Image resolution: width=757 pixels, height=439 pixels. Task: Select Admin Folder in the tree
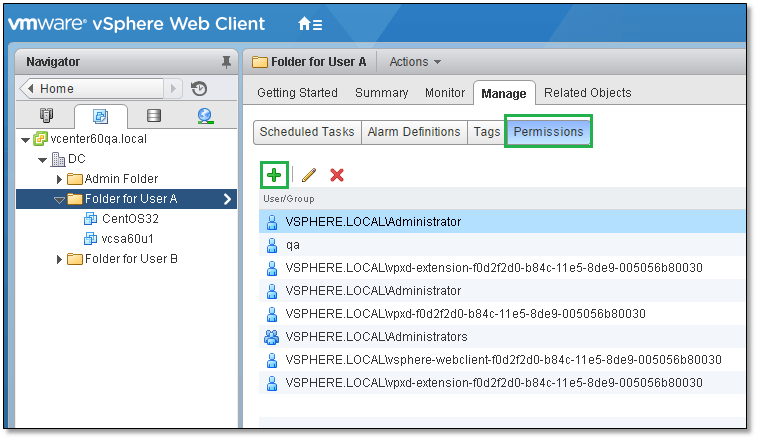121,179
